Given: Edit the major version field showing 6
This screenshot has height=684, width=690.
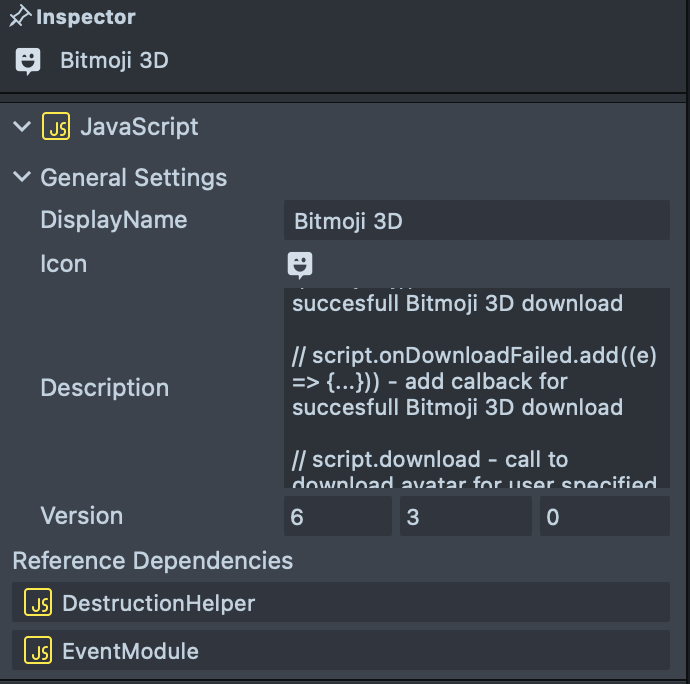Looking at the screenshot, I should point(337,516).
